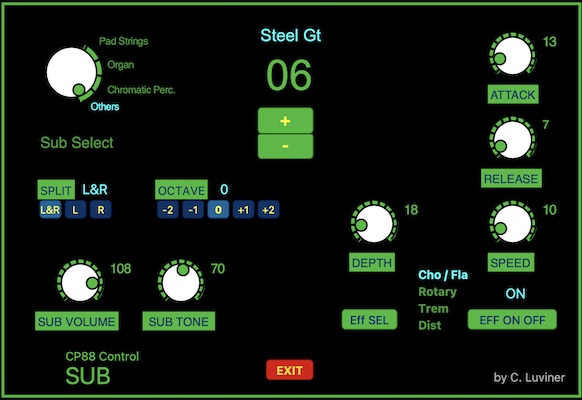Click the RELEASE knob dial
Viewport: 582px width, 400px height.
[513, 140]
